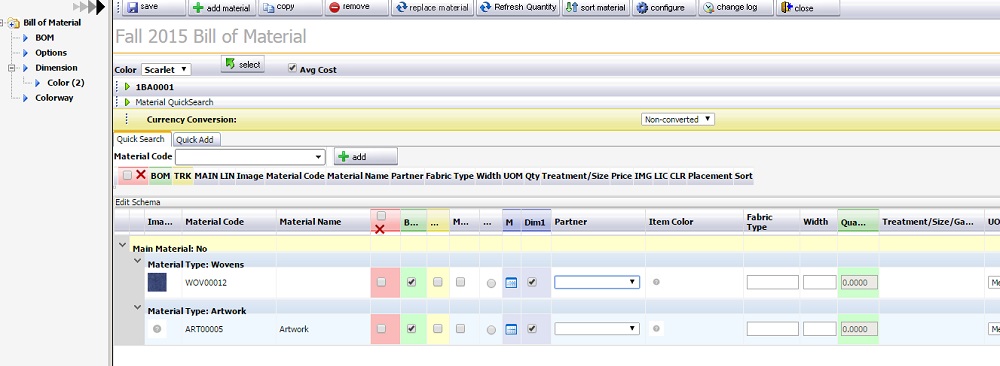This screenshot has width=1000, height=366.
Task: Check the delete checkbox for WOV00012
Action: coord(381,282)
